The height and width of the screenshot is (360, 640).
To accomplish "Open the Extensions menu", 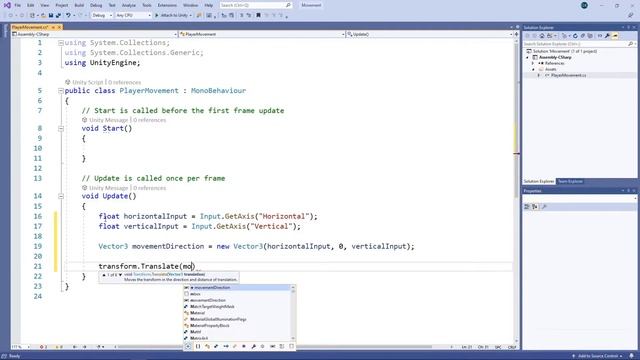I will 167,5.
